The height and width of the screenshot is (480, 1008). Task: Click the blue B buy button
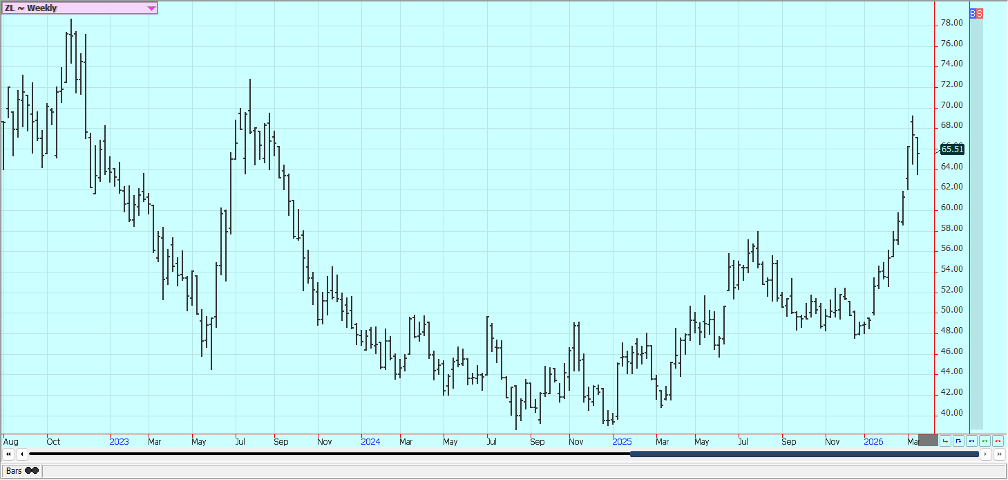coord(973,13)
